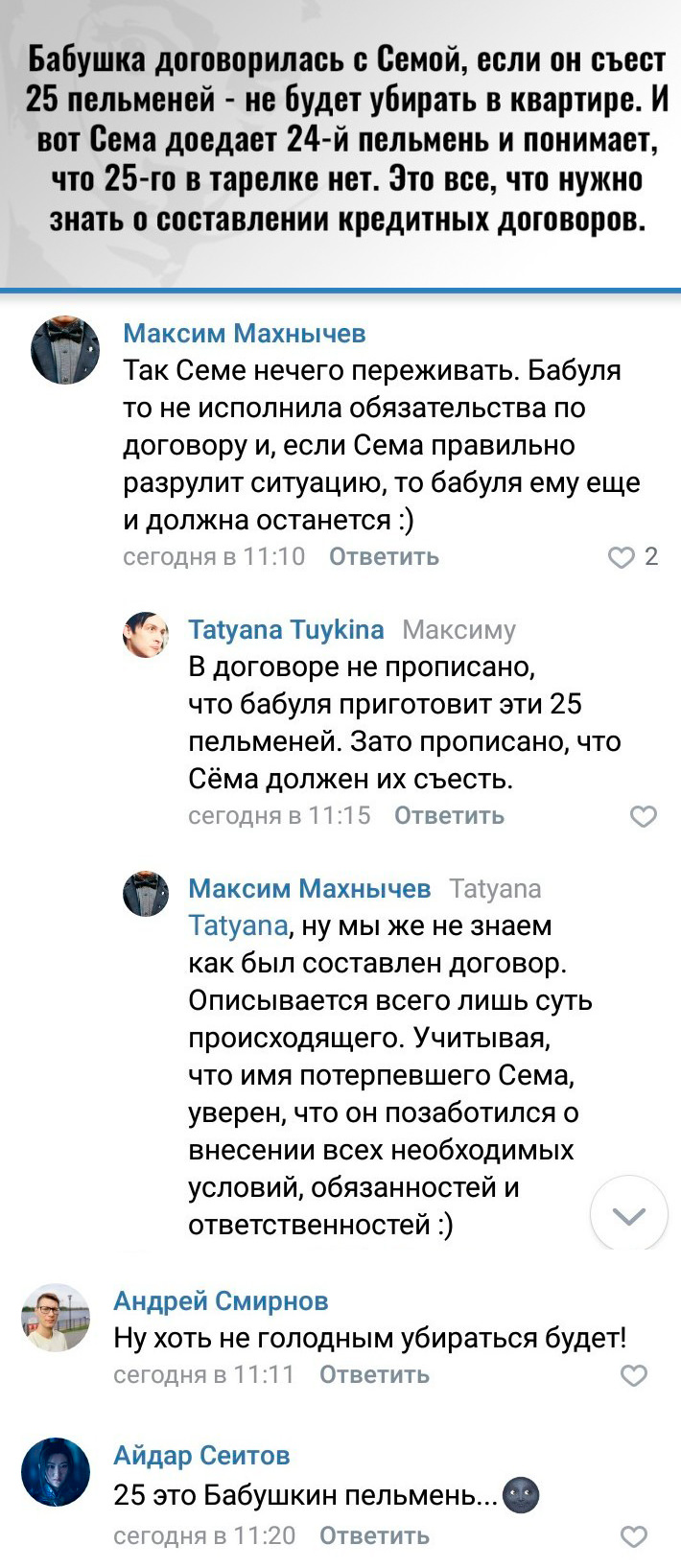Open the post image about пельмени

[x=340, y=142]
